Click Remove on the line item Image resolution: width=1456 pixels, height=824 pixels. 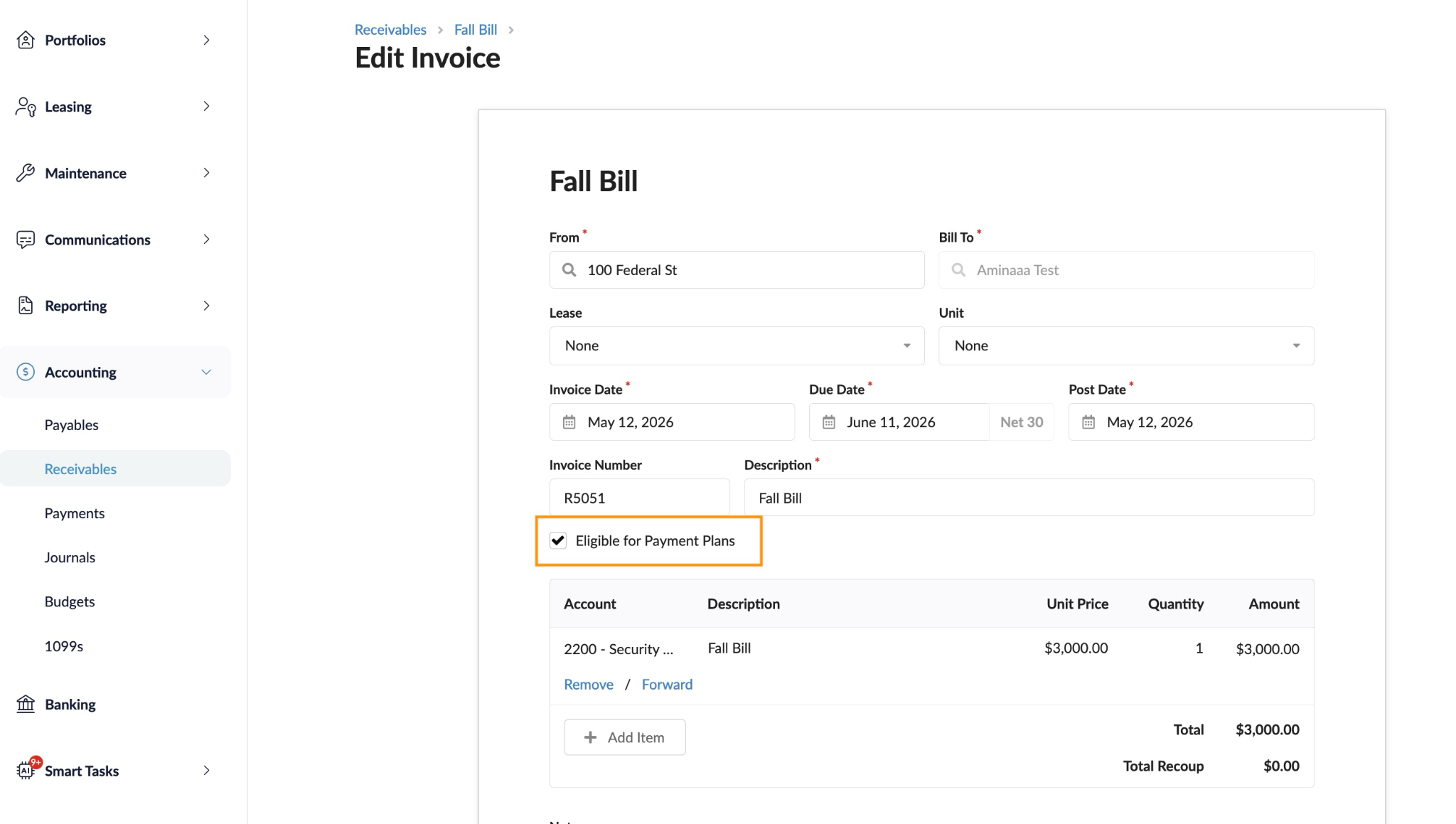589,684
